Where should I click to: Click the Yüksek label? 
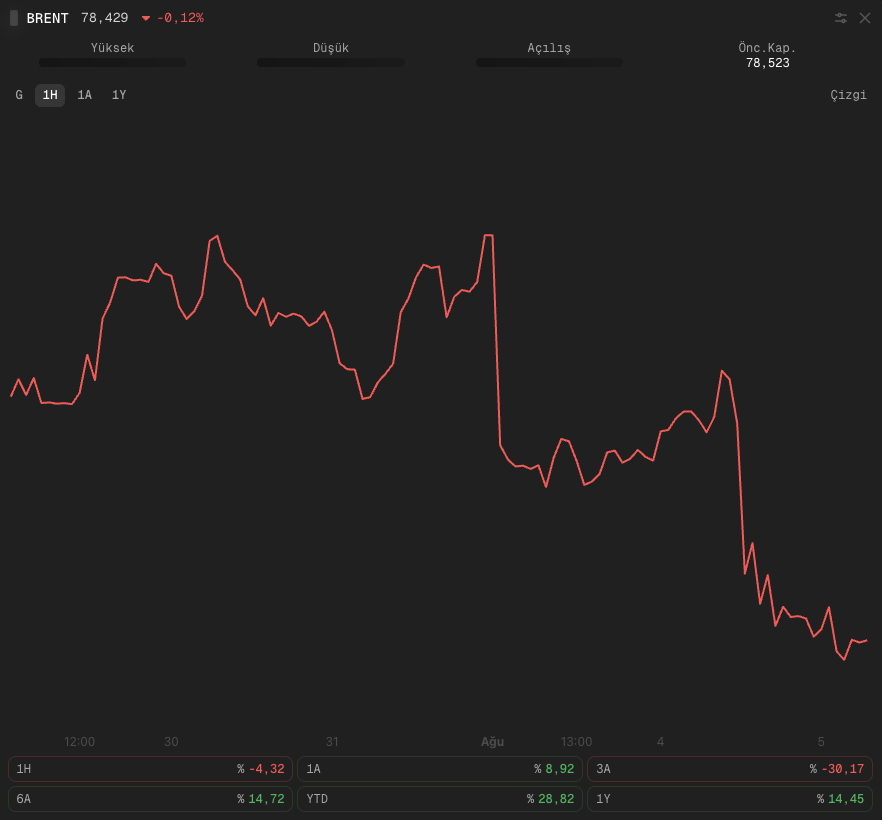(x=112, y=48)
